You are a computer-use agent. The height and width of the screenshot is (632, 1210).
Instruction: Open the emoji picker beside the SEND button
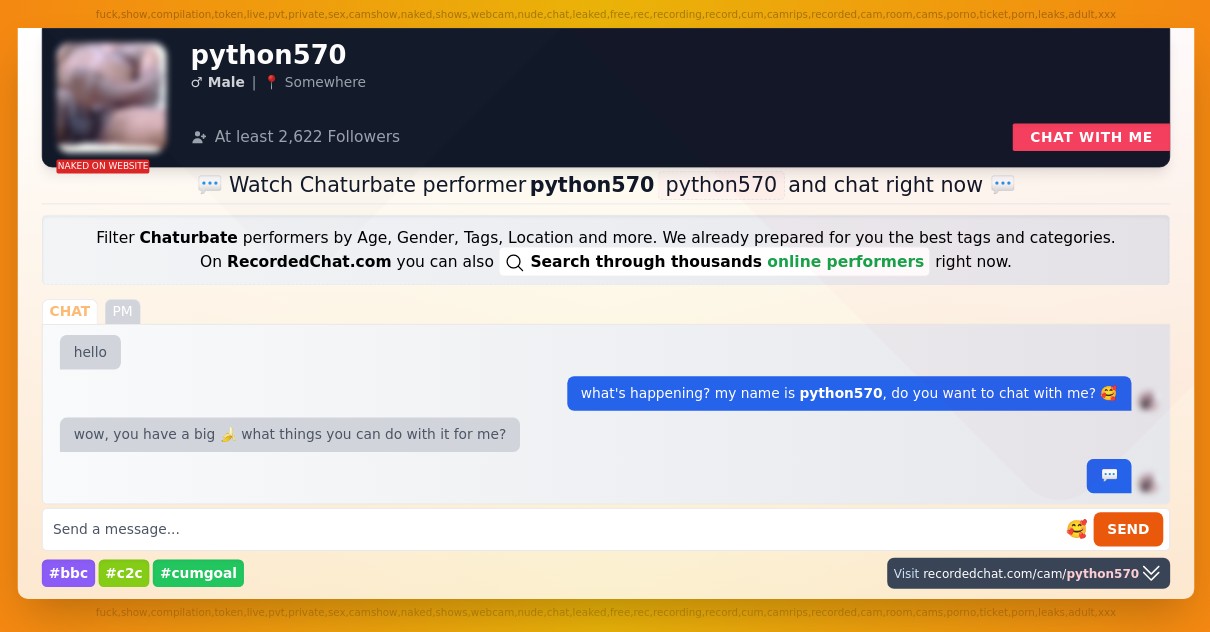coord(1077,529)
